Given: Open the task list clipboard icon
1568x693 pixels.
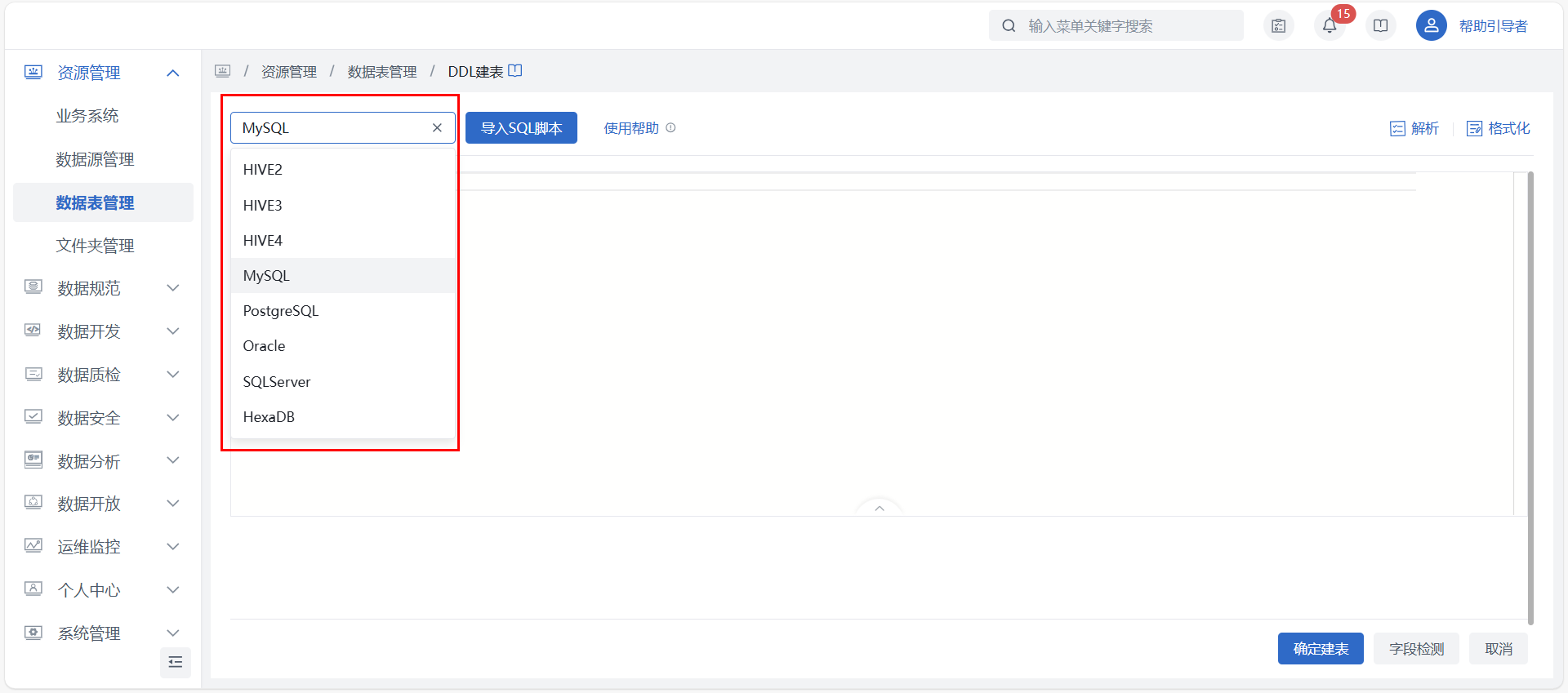Looking at the screenshot, I should (1279, 25).
